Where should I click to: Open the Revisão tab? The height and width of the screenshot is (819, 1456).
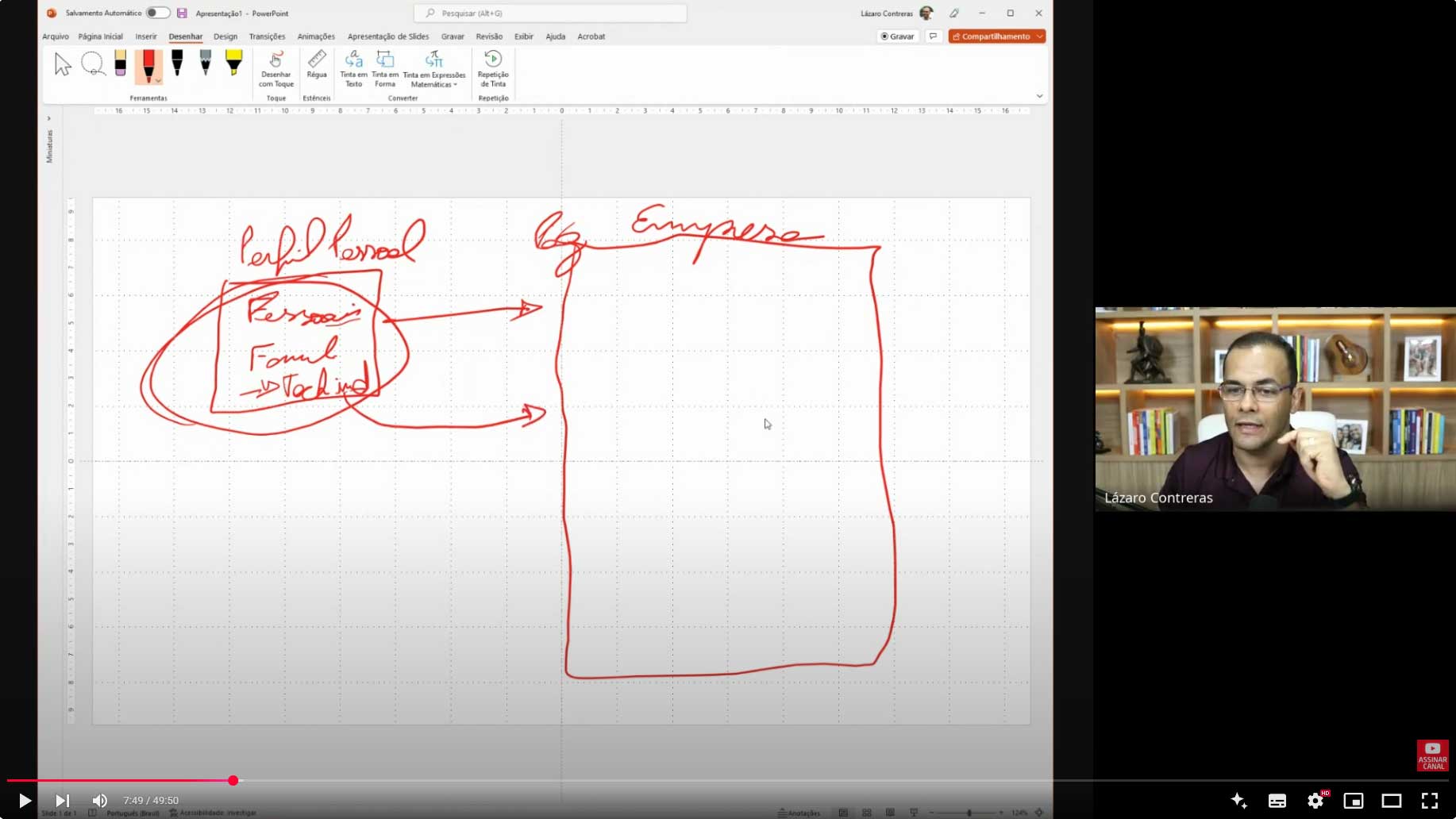[x=489, y=37]
